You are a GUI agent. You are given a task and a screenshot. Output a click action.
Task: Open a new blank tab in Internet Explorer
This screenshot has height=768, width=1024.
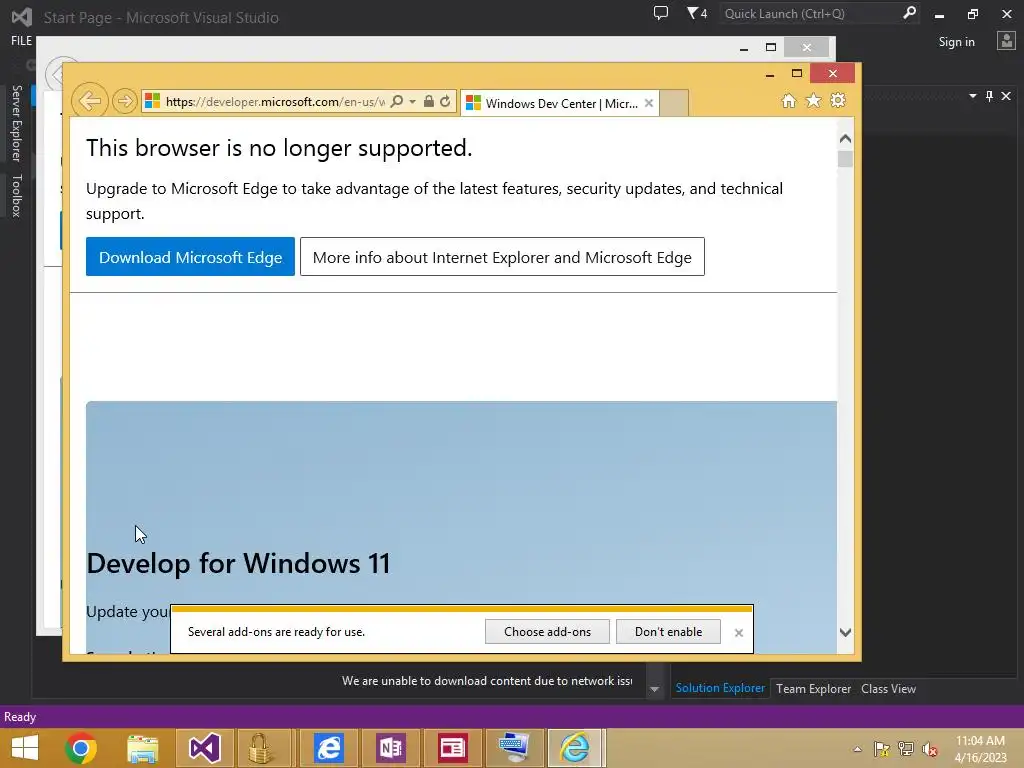[674, 103]
